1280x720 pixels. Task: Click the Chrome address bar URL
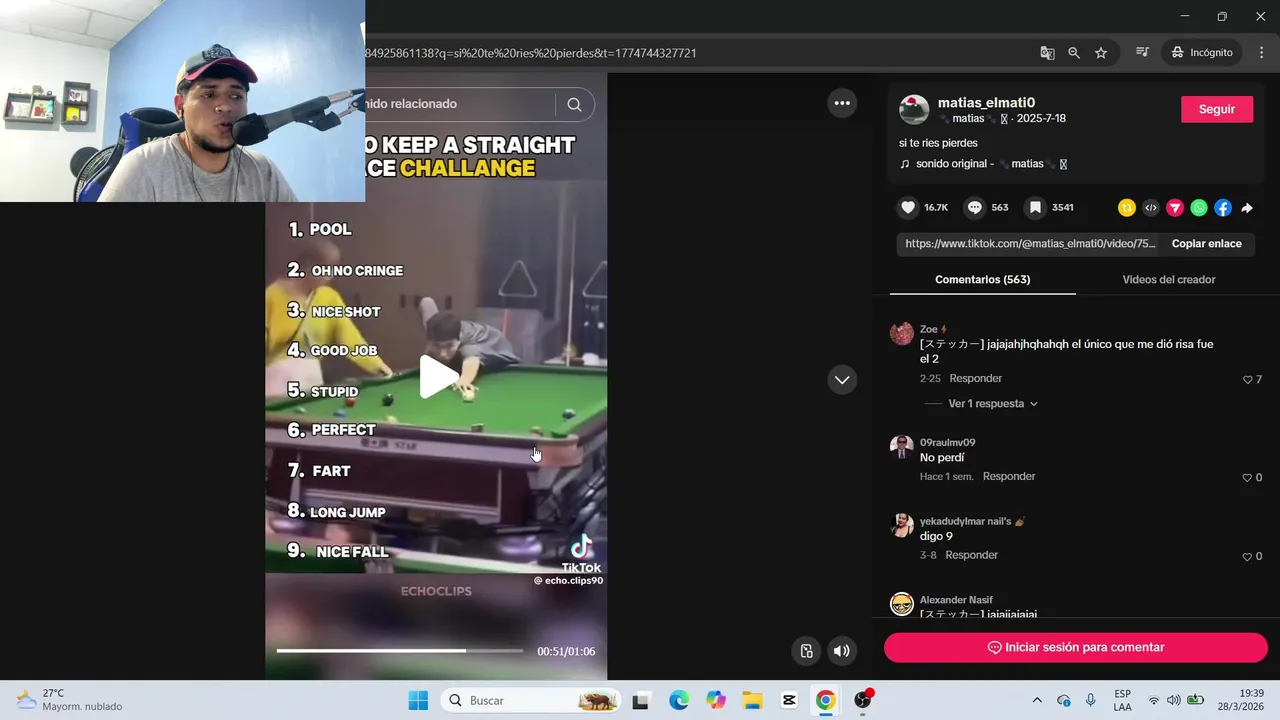[x=530, y=53]
